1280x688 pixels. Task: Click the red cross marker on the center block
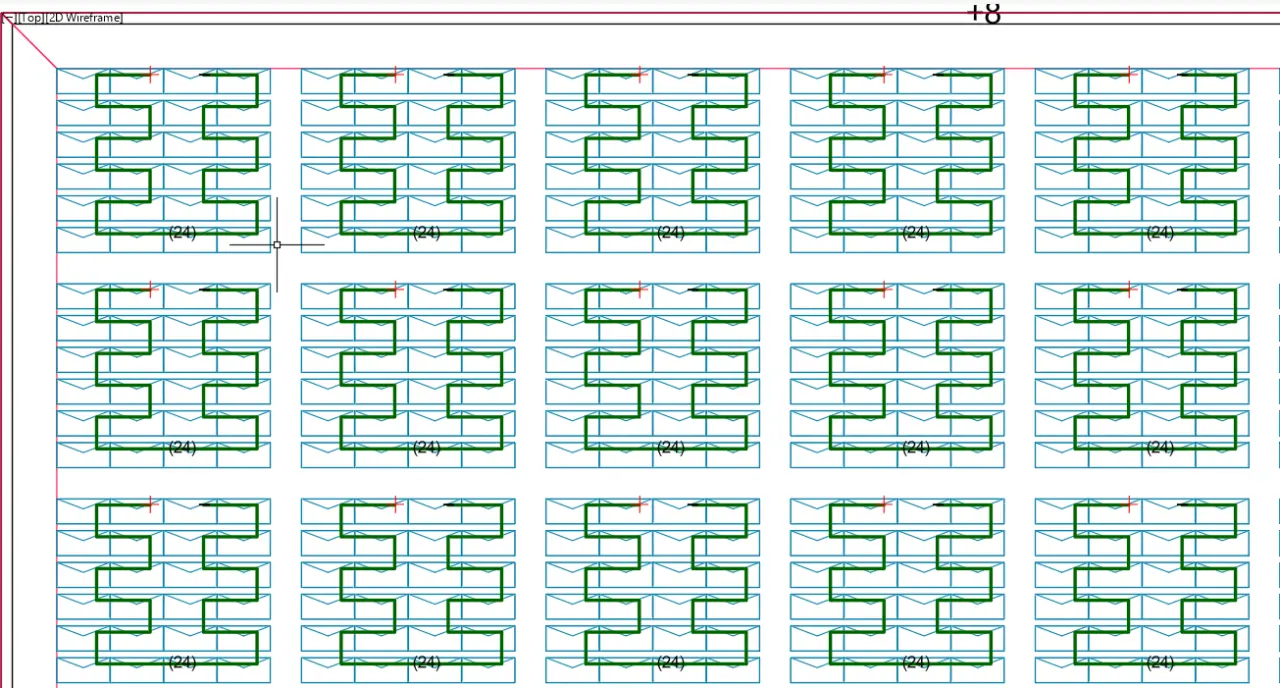(x=639, y=289)
